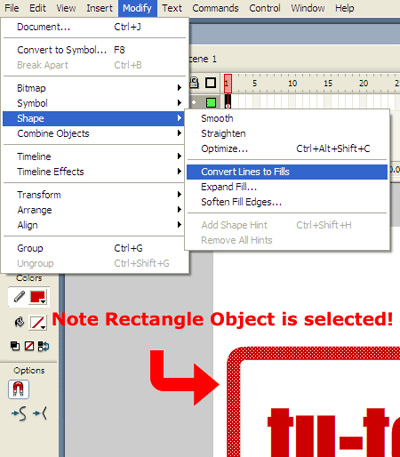
Task: Toggle show all layers as outlines
Action: pos(210,83)
